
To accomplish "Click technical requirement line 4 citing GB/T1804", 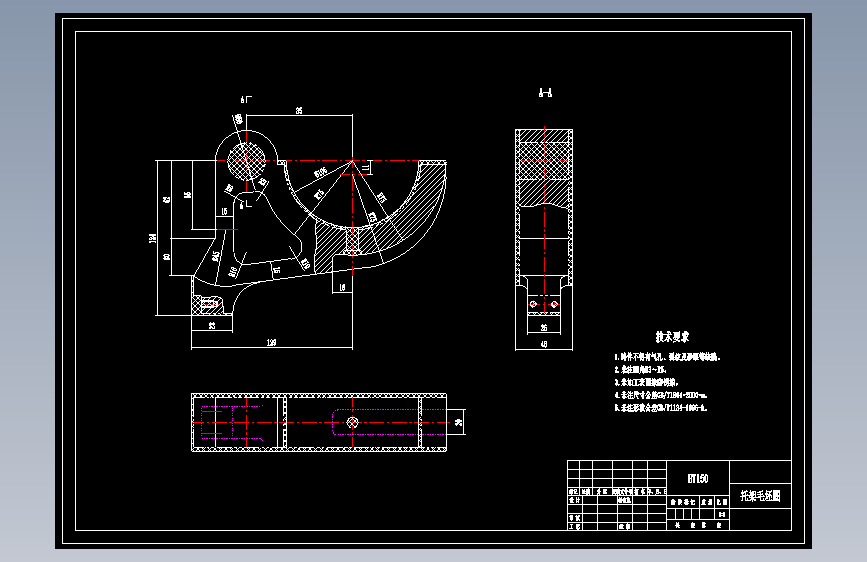I will click(661, 395).
